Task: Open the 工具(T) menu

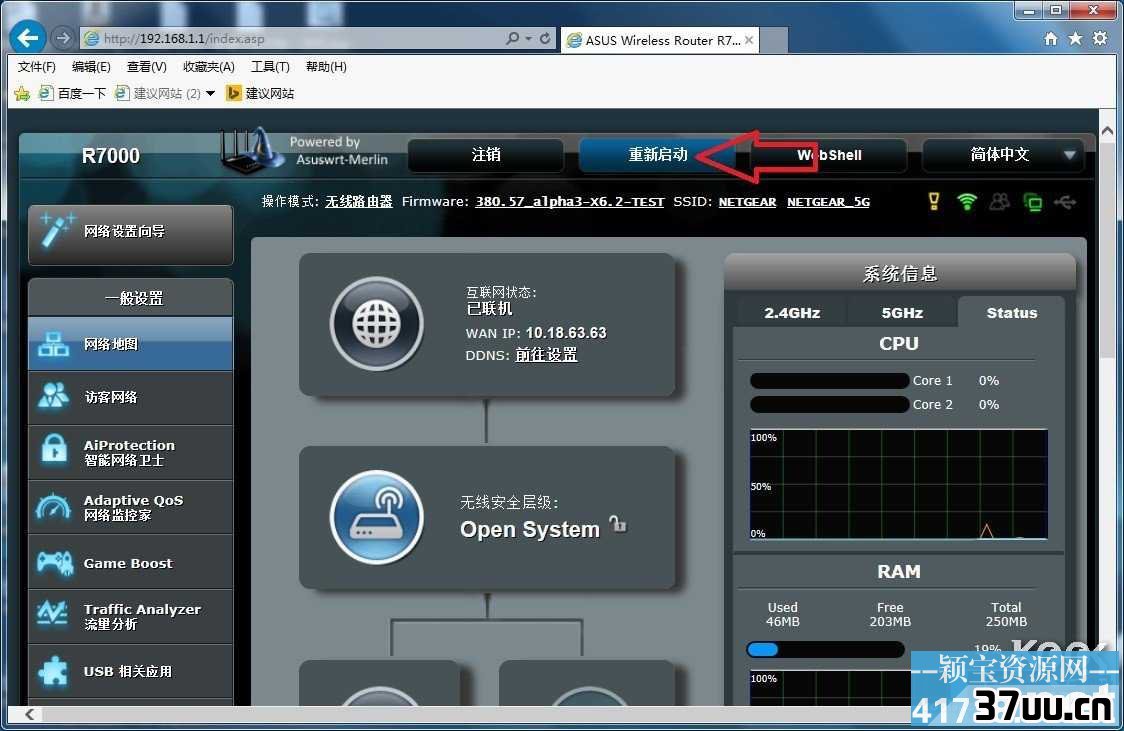Action: pyautogui.click(x=270, y=67)
